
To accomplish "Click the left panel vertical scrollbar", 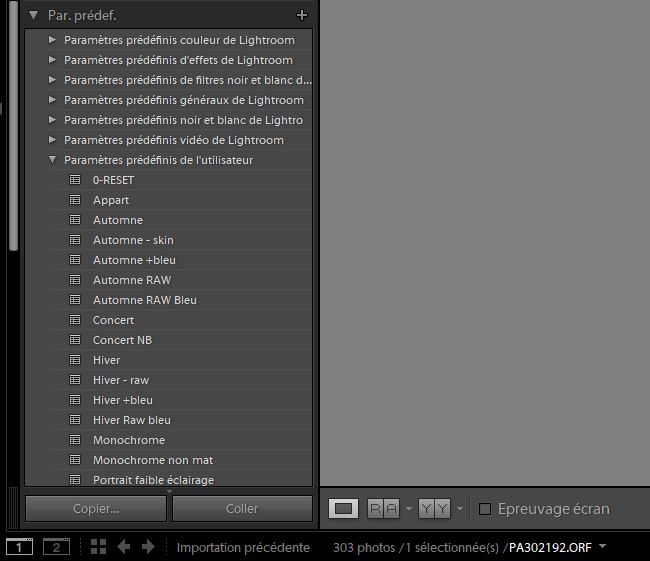I will point(14,124).
